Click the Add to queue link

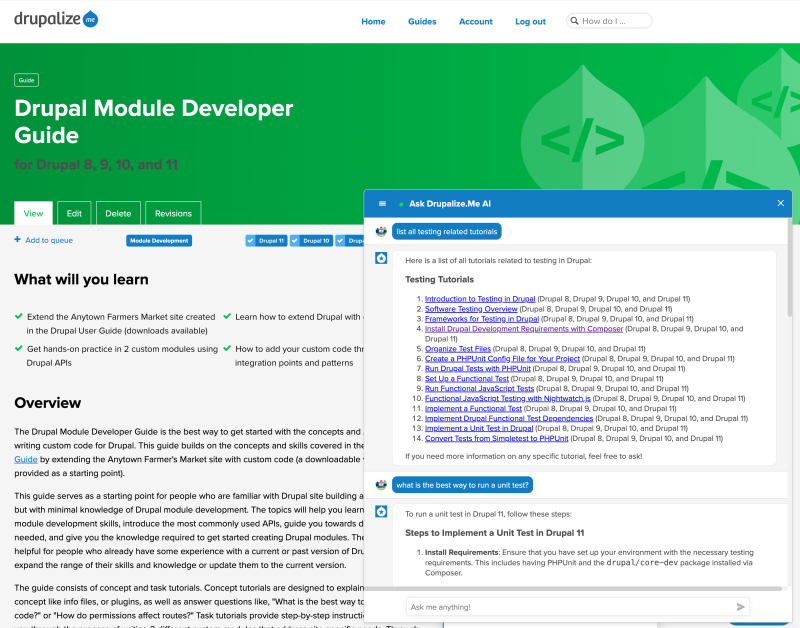pos(49,240)
